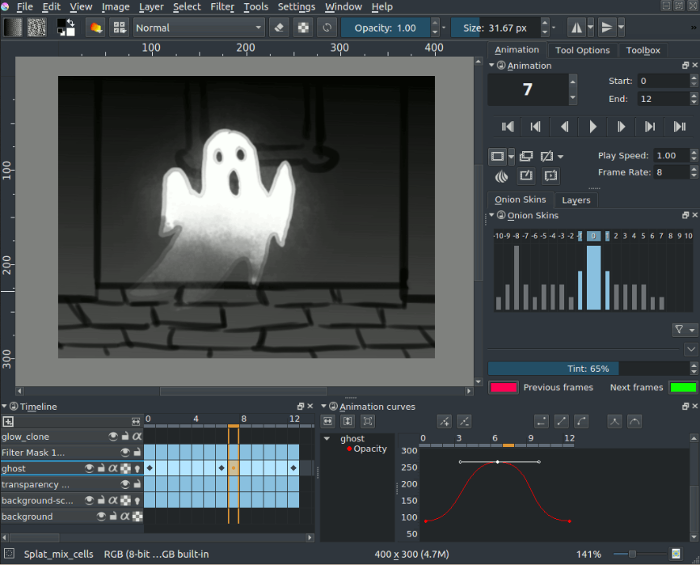Play the animation
The width and height of the screenshot is (700, 565).
(593, 126)
